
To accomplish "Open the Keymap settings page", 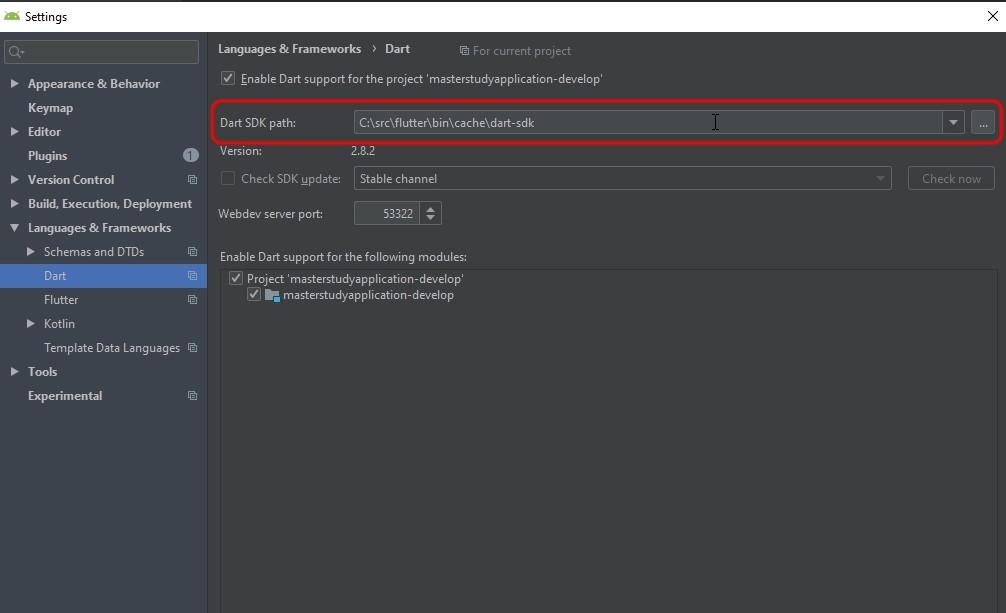I will tap(50, 108).
